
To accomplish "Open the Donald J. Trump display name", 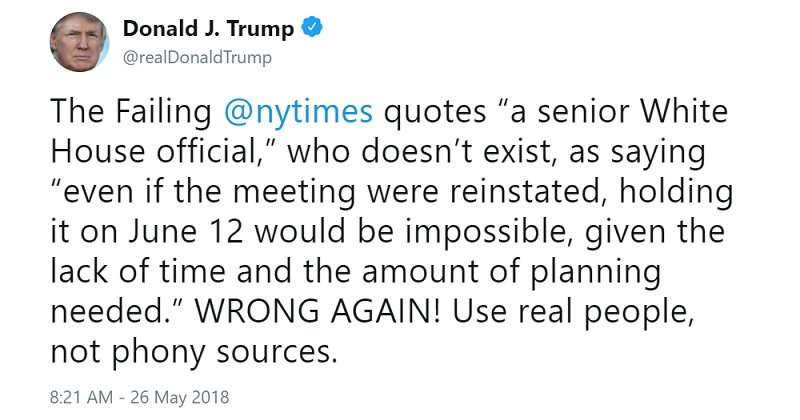I will coord(208,28).
